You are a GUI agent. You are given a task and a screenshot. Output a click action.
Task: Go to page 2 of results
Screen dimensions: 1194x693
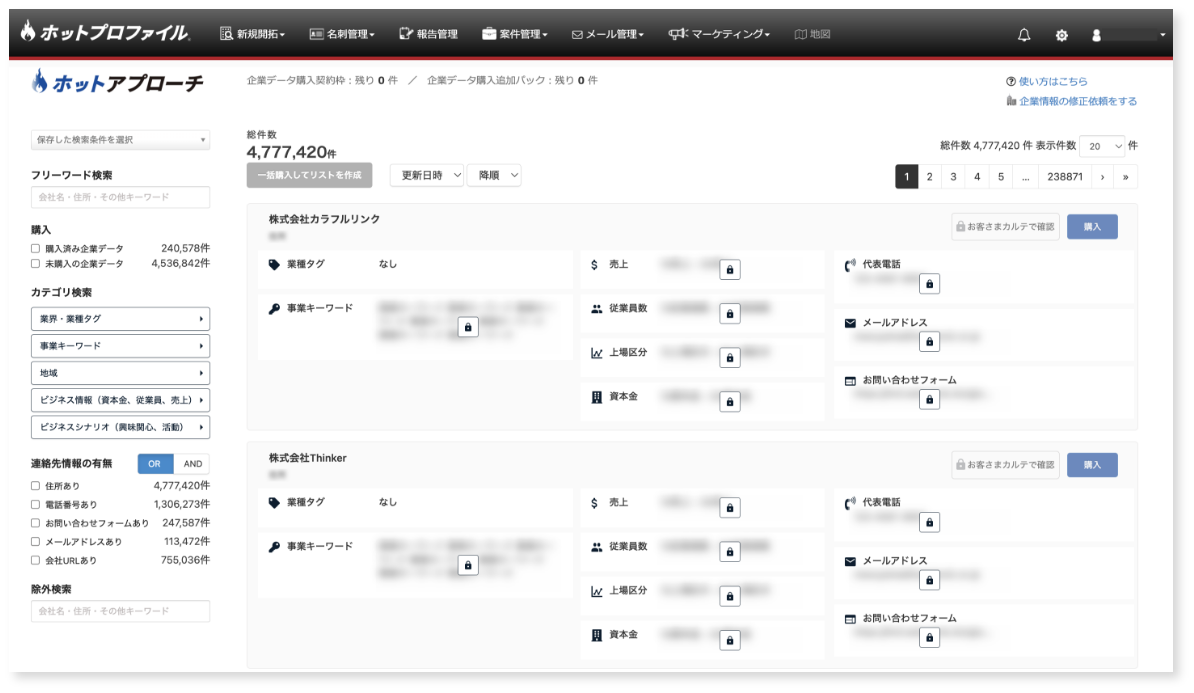tap(930, 177)
